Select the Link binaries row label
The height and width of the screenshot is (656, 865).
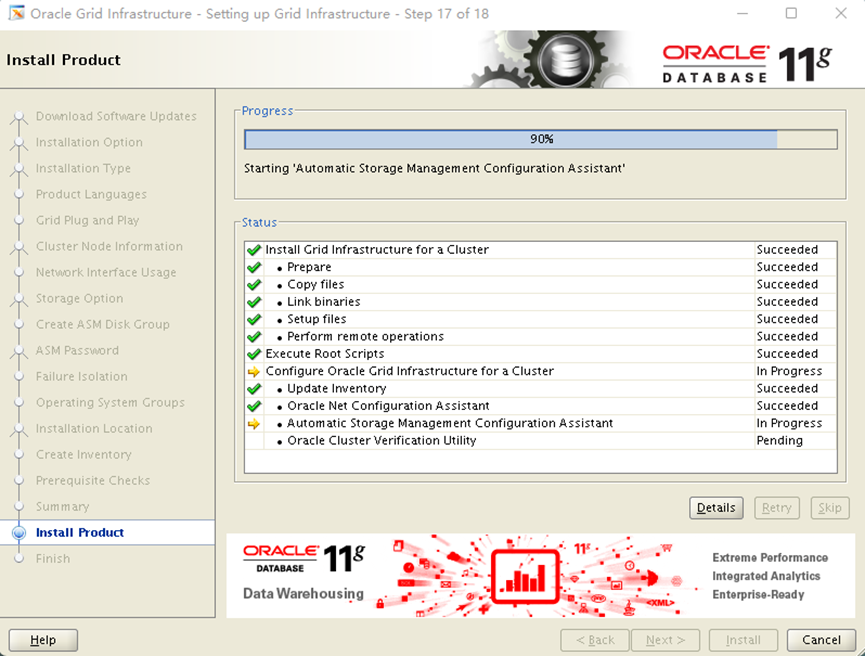point(324,302)
